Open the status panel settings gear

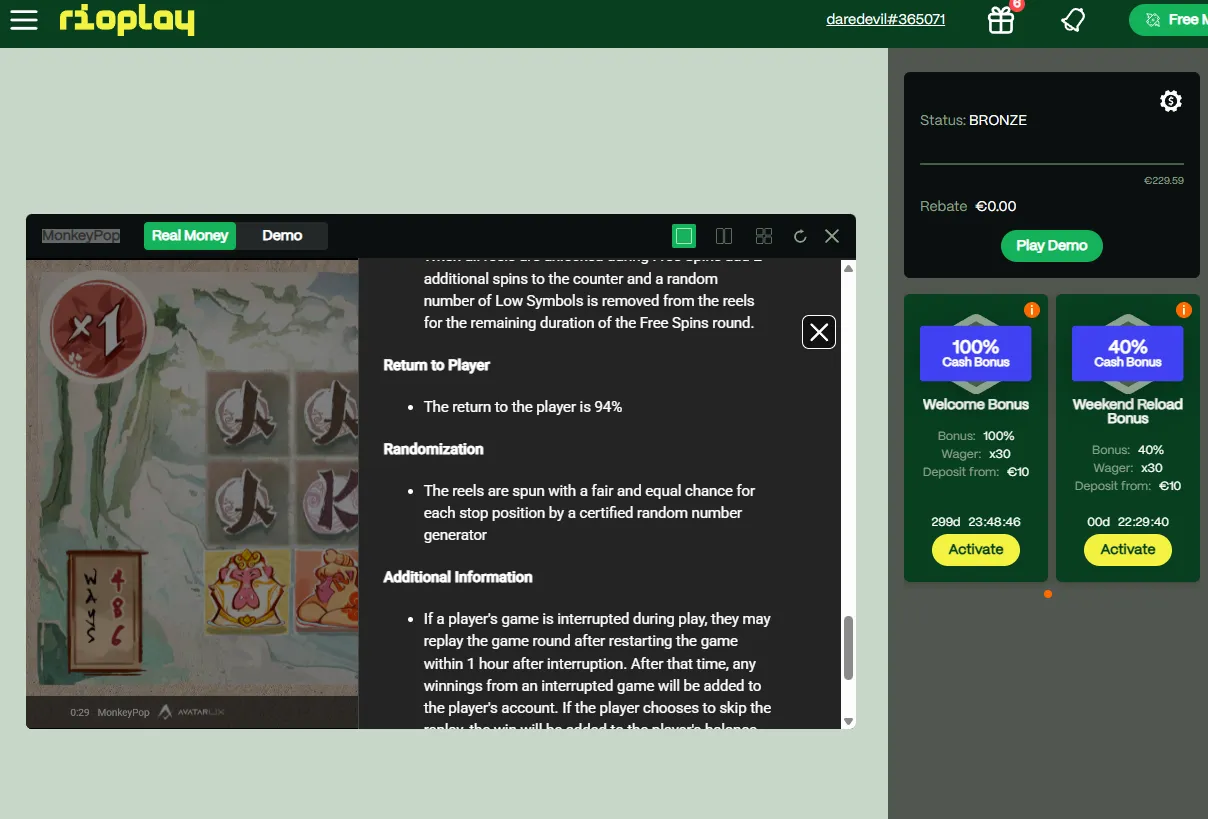pyautogui.click(x=1171, y=101)
